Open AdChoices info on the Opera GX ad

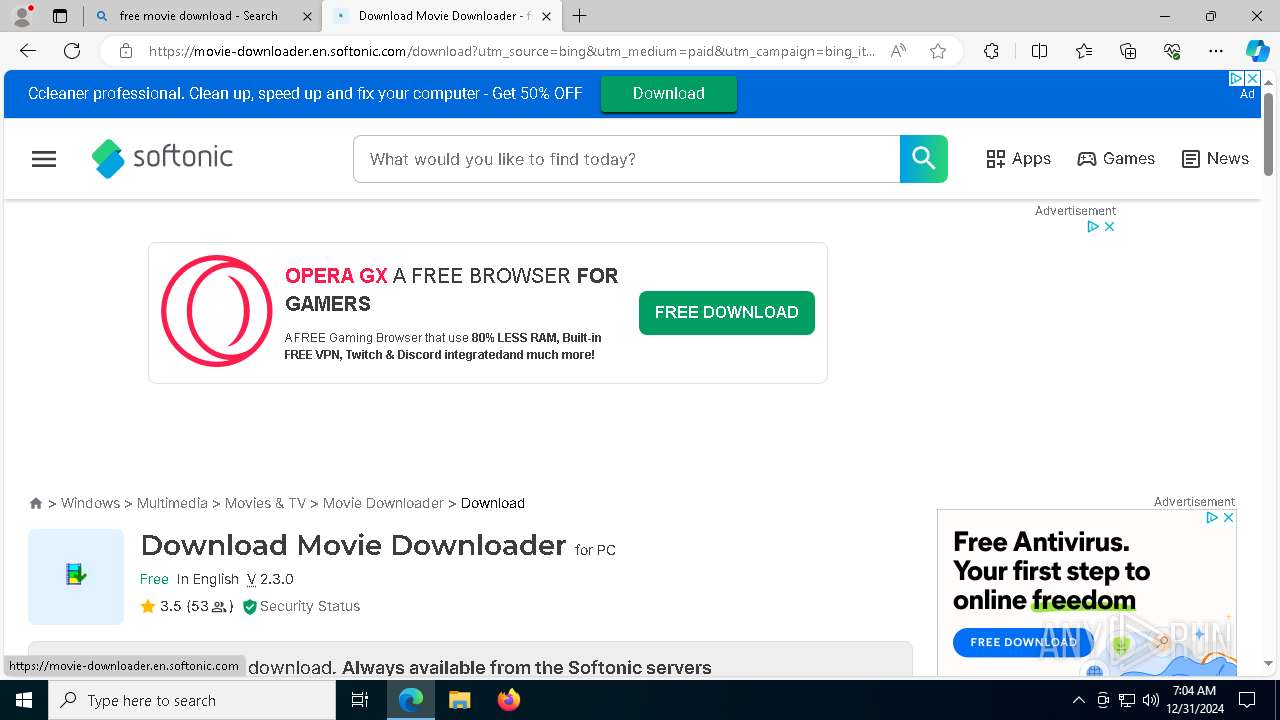coord(1093,227)
